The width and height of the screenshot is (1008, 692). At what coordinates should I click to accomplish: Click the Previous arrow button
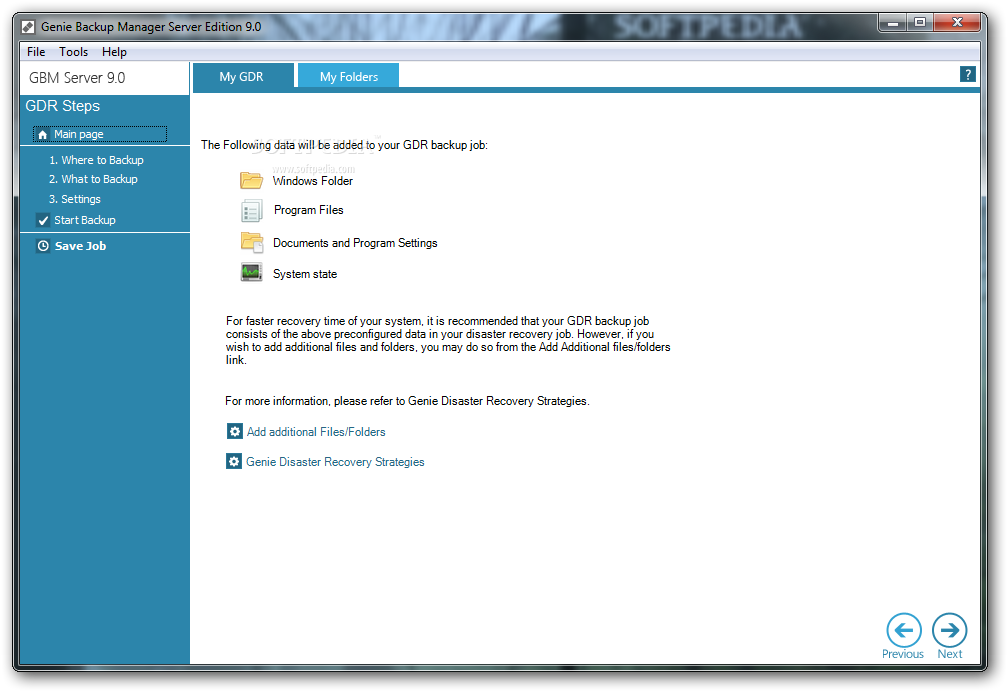[x=903, y=630]
